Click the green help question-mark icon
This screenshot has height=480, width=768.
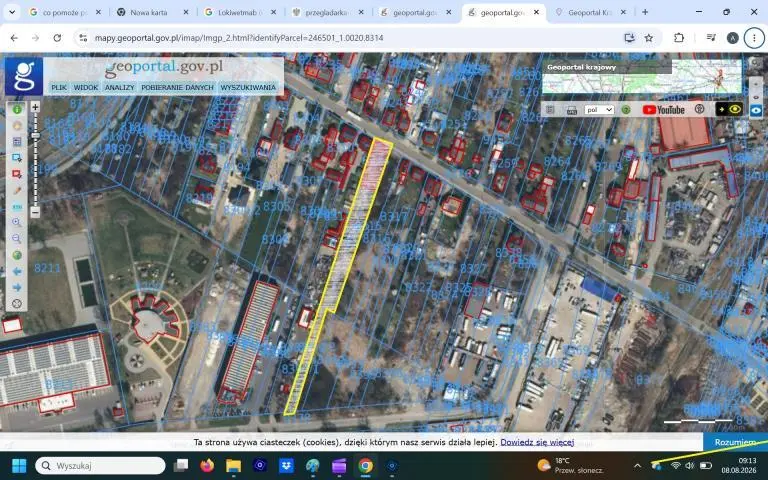point(626,110)
